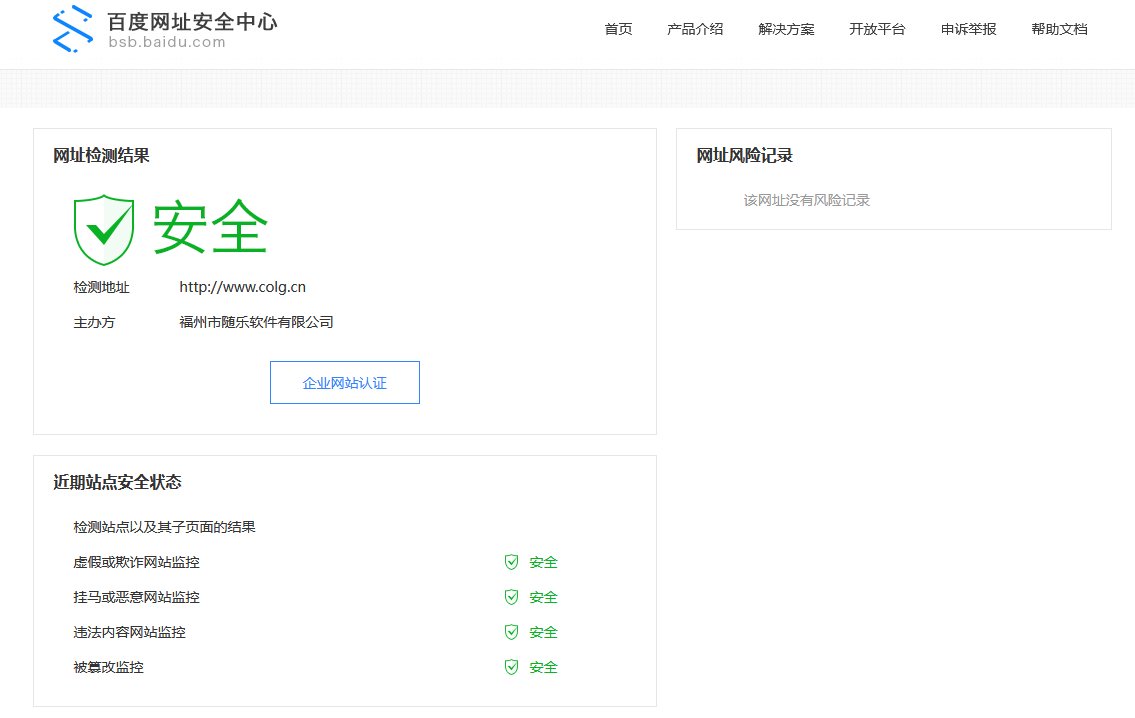Click shield icon beside 挂马或恶意网站监控
This screenshot has height=718, width=1135.
(x=511, y=597)
